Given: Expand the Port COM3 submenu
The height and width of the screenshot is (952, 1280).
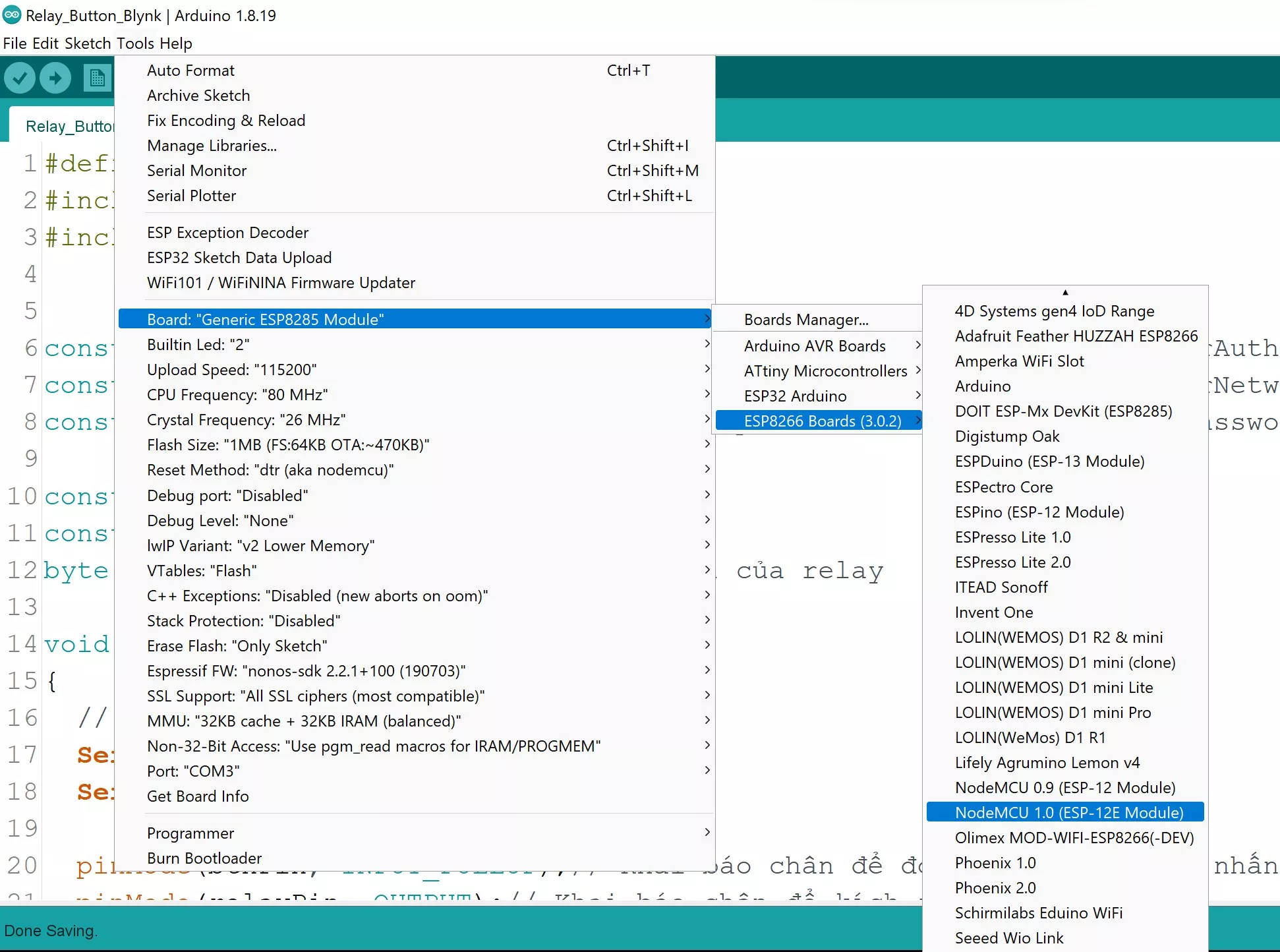Looking at the screenshot, I should [x=415, y=771].
